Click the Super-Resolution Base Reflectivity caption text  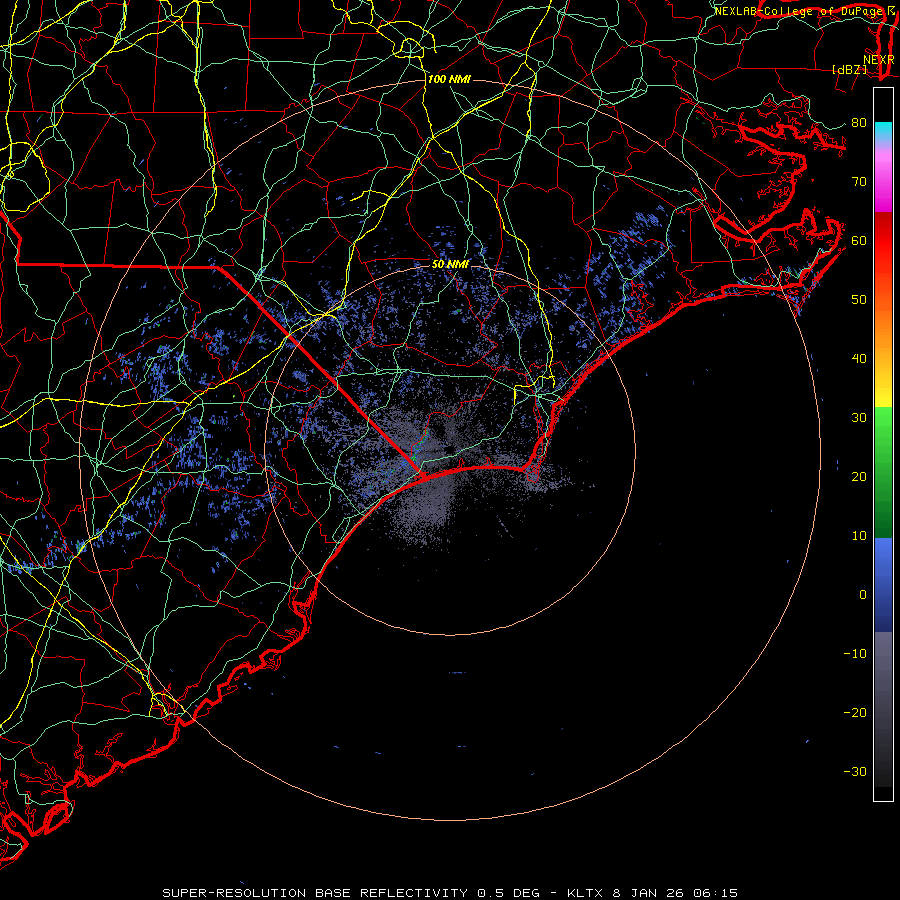tap(315, 893)
